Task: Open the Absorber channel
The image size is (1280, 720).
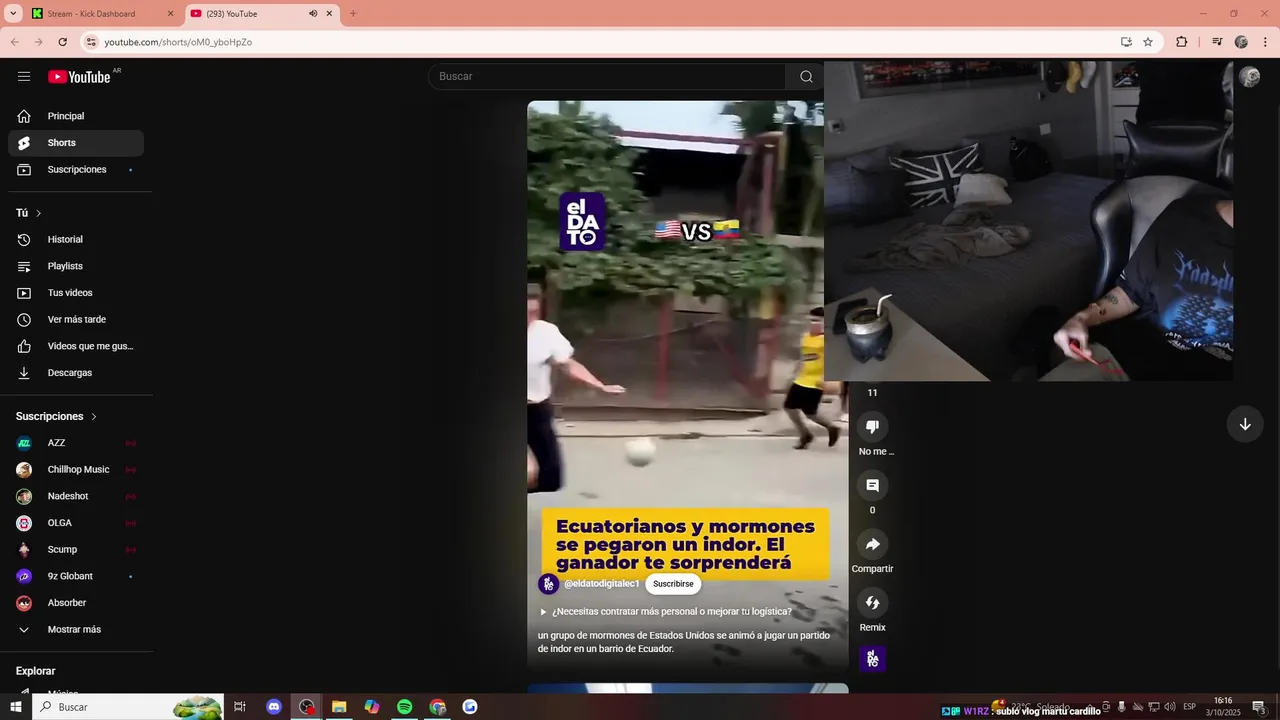Action: 76,603
